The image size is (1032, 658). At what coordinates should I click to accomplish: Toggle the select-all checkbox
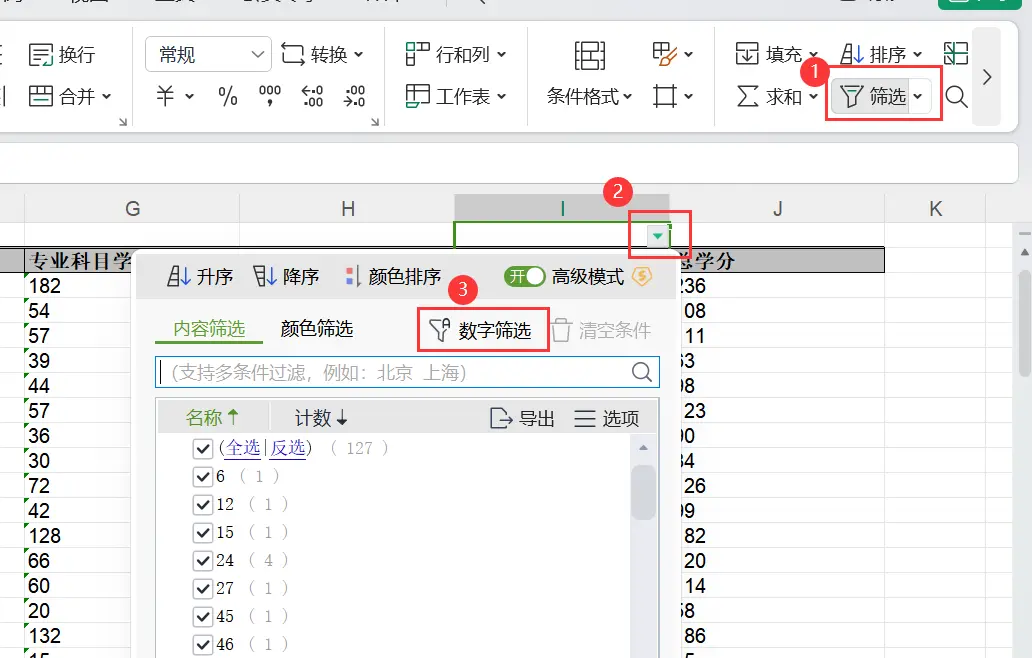pos(203,449)
